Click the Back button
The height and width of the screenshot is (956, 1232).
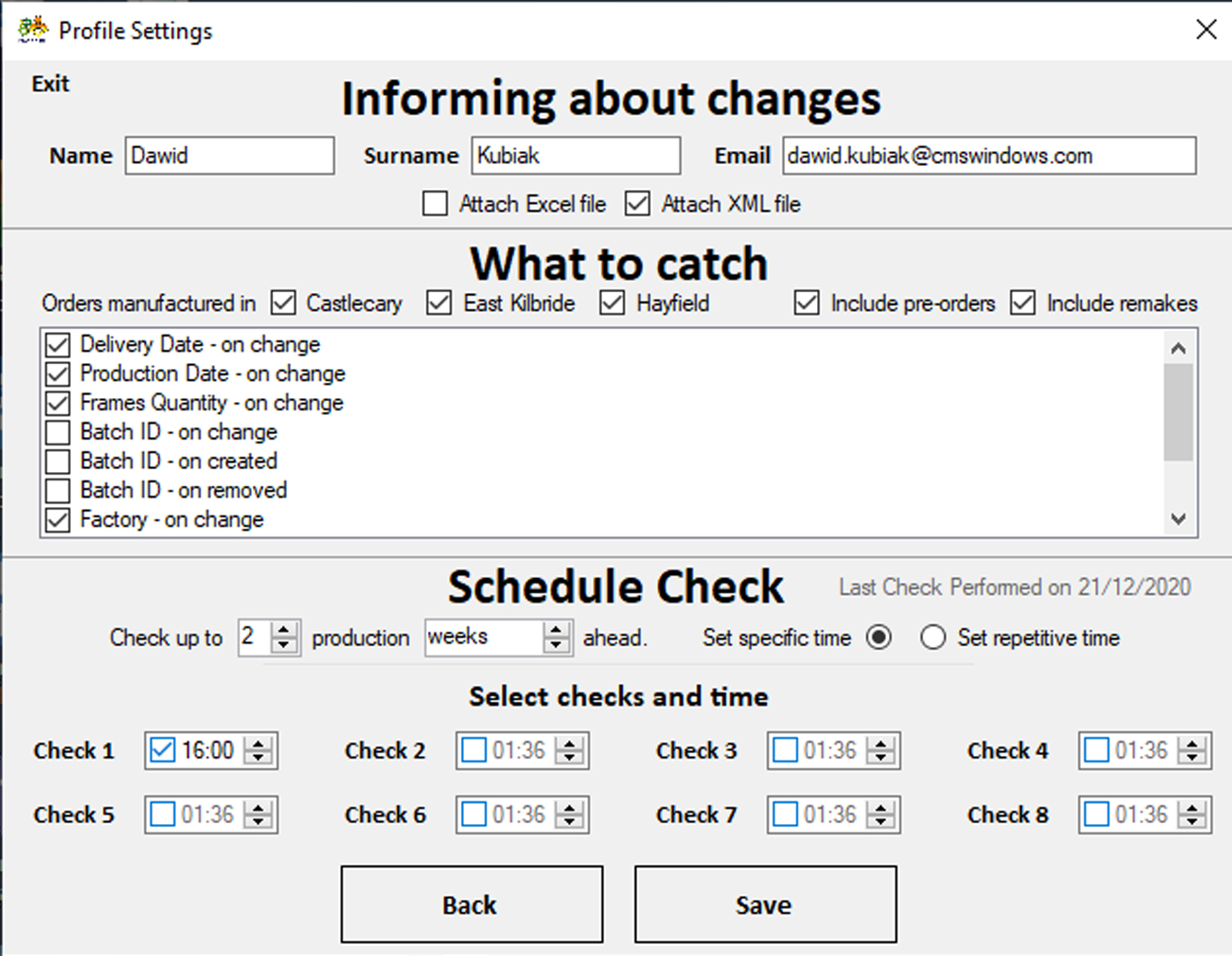[472, 904]
